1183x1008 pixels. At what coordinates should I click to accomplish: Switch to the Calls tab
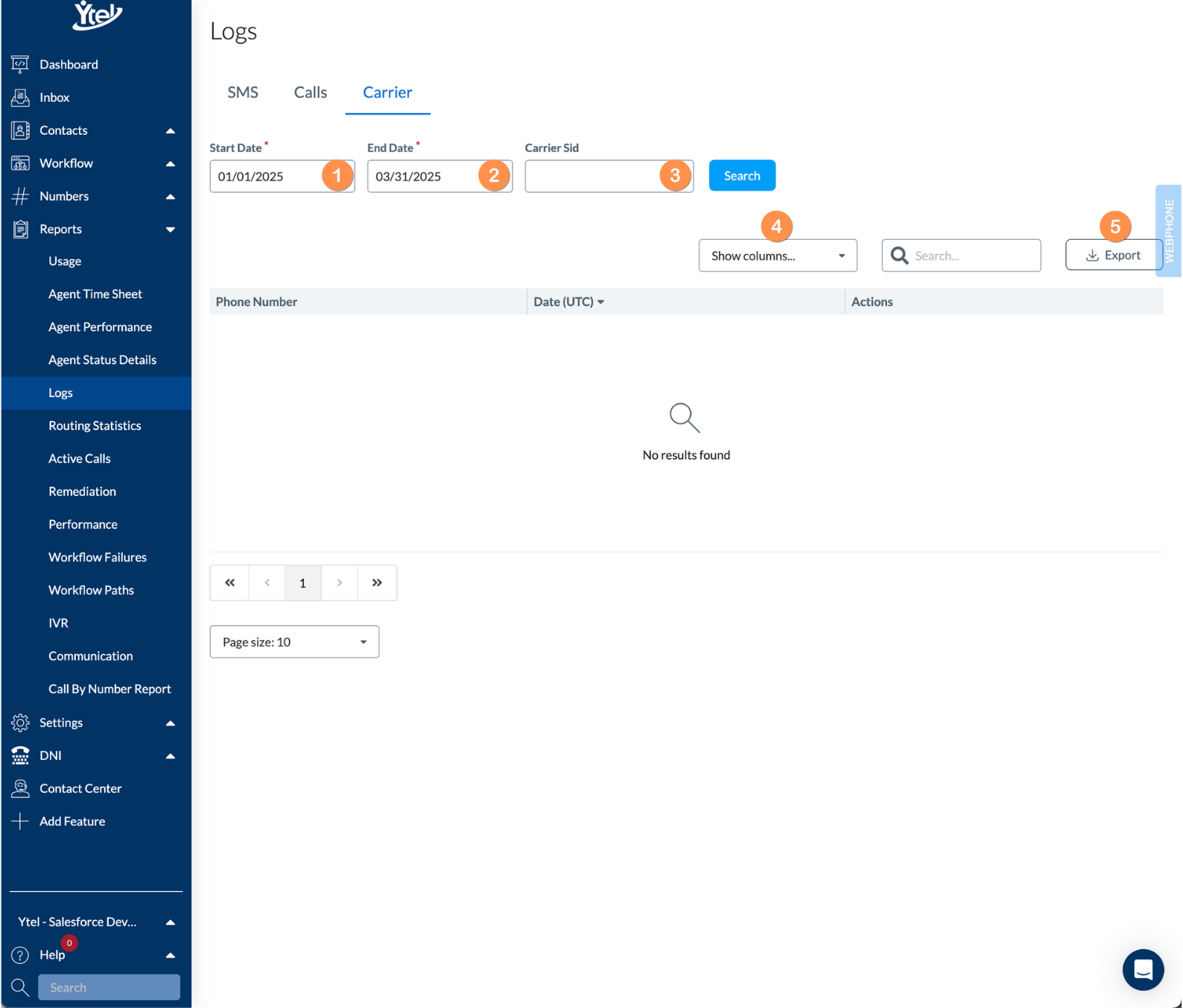[311, 92]
